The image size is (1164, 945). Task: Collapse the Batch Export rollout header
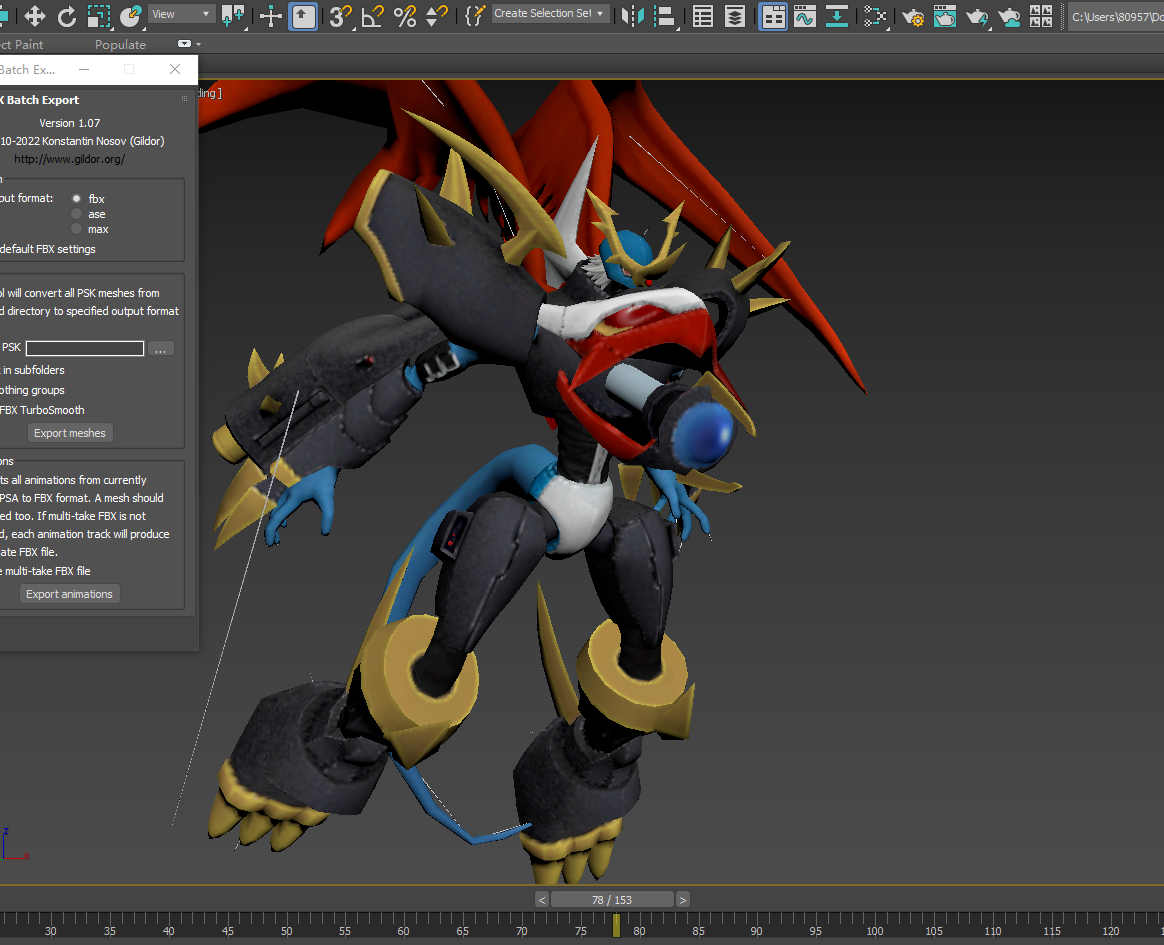coord(42,99)
